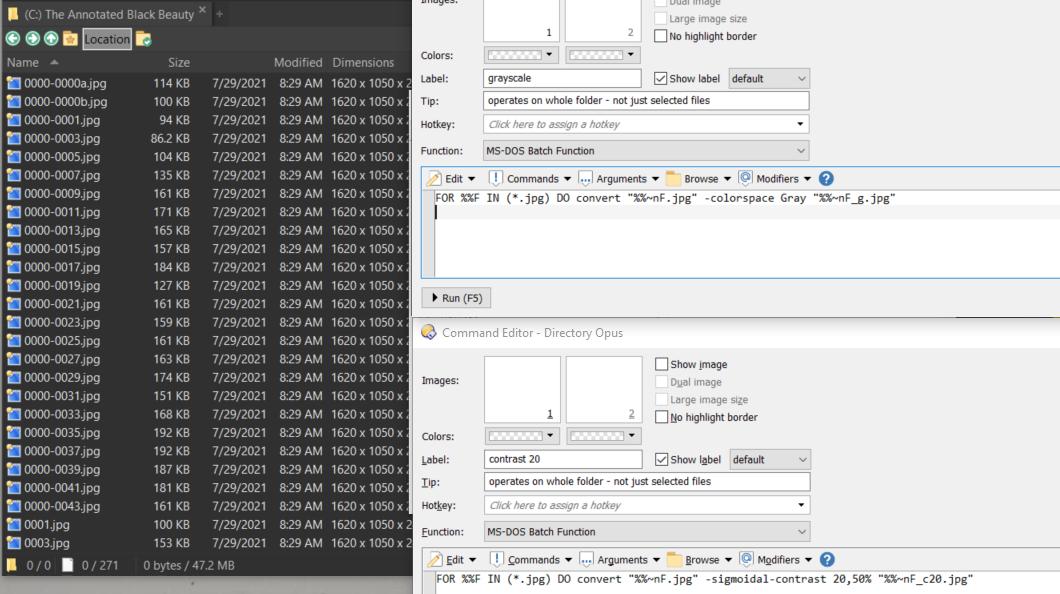Open first color swatch in lower editor
1060x594 pixels.
(x=520, y=436)
